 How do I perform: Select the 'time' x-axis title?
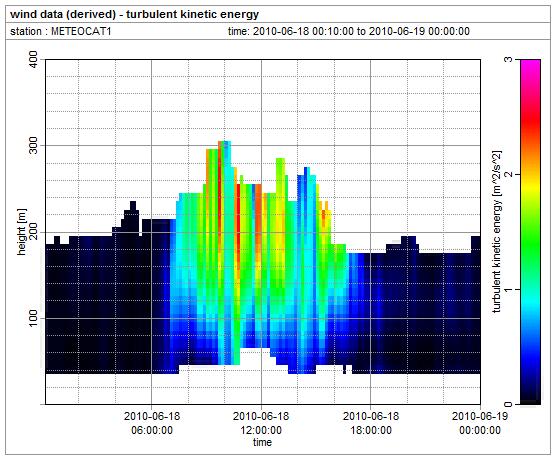click(262, 442)
